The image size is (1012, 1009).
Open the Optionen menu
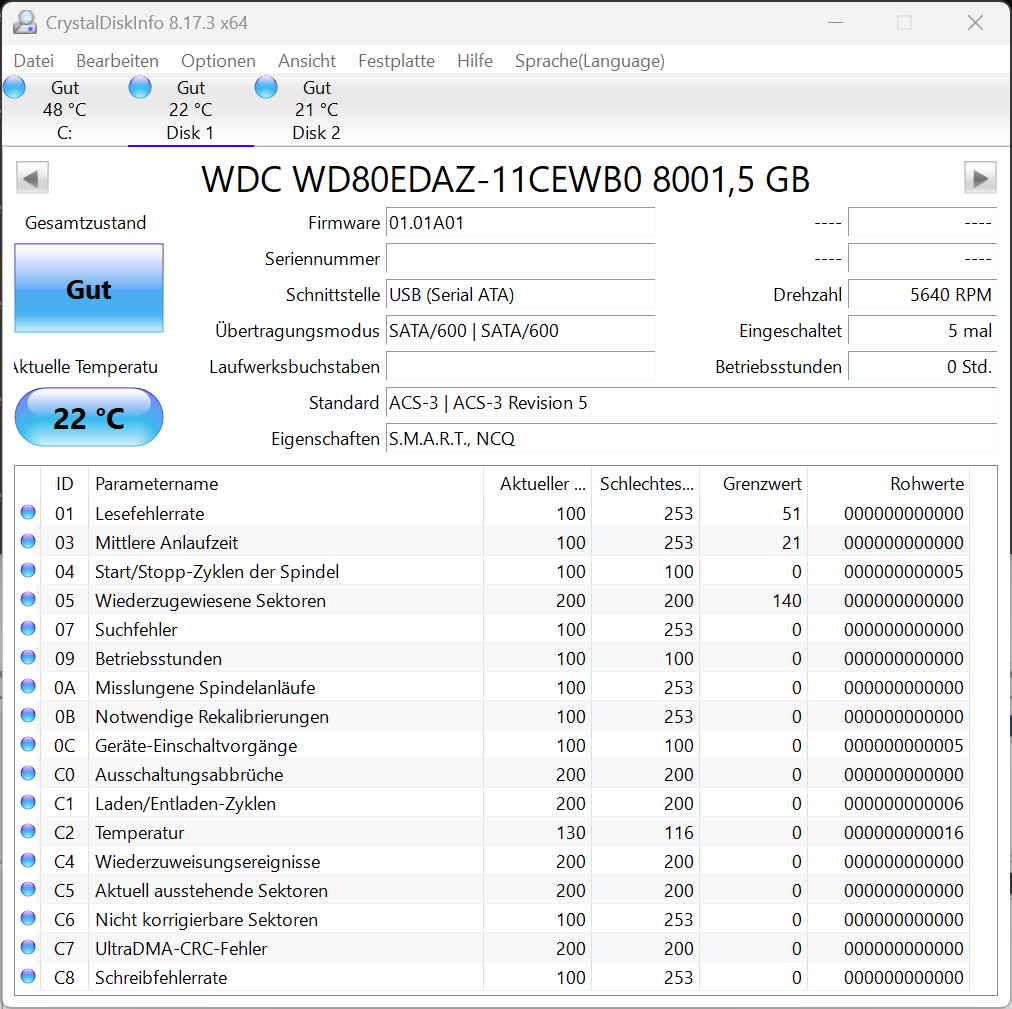[218, 61]
